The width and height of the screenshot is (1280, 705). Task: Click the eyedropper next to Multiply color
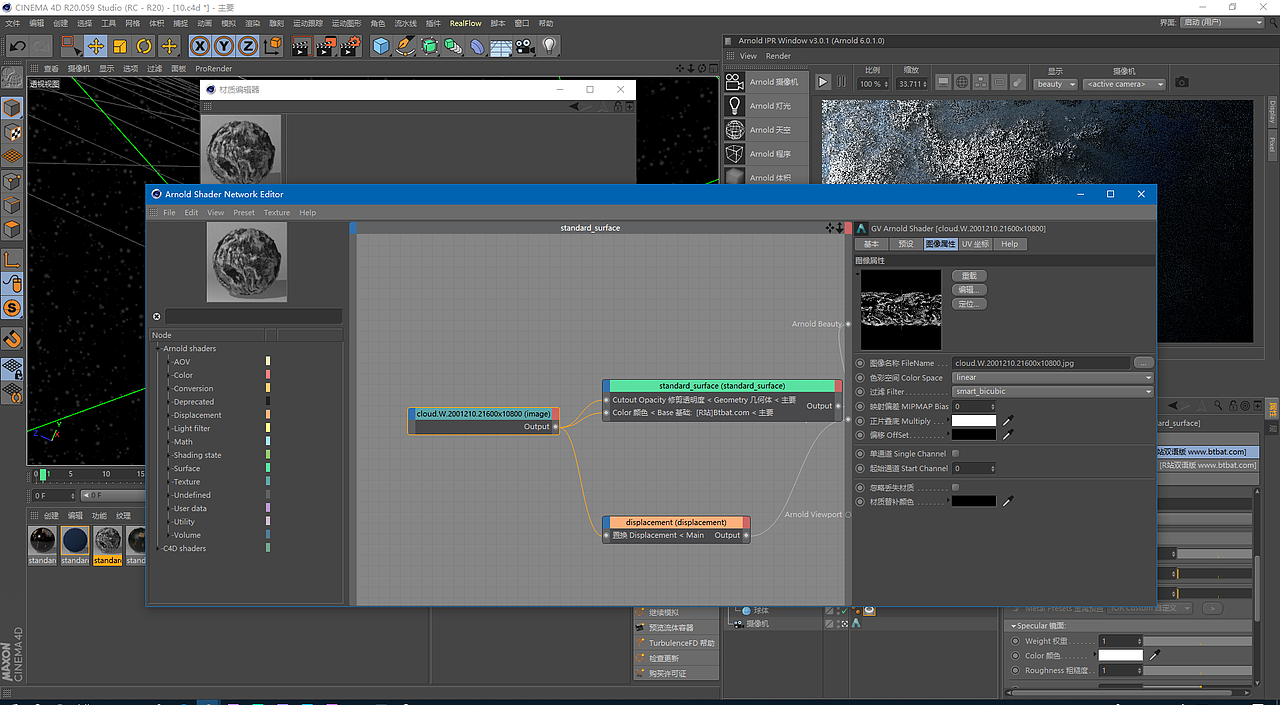[x=1008, y=421]
